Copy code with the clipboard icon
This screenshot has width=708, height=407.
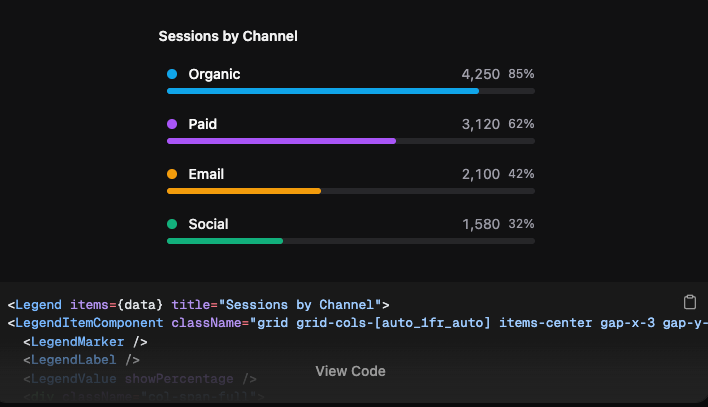(x=689, y=302)
